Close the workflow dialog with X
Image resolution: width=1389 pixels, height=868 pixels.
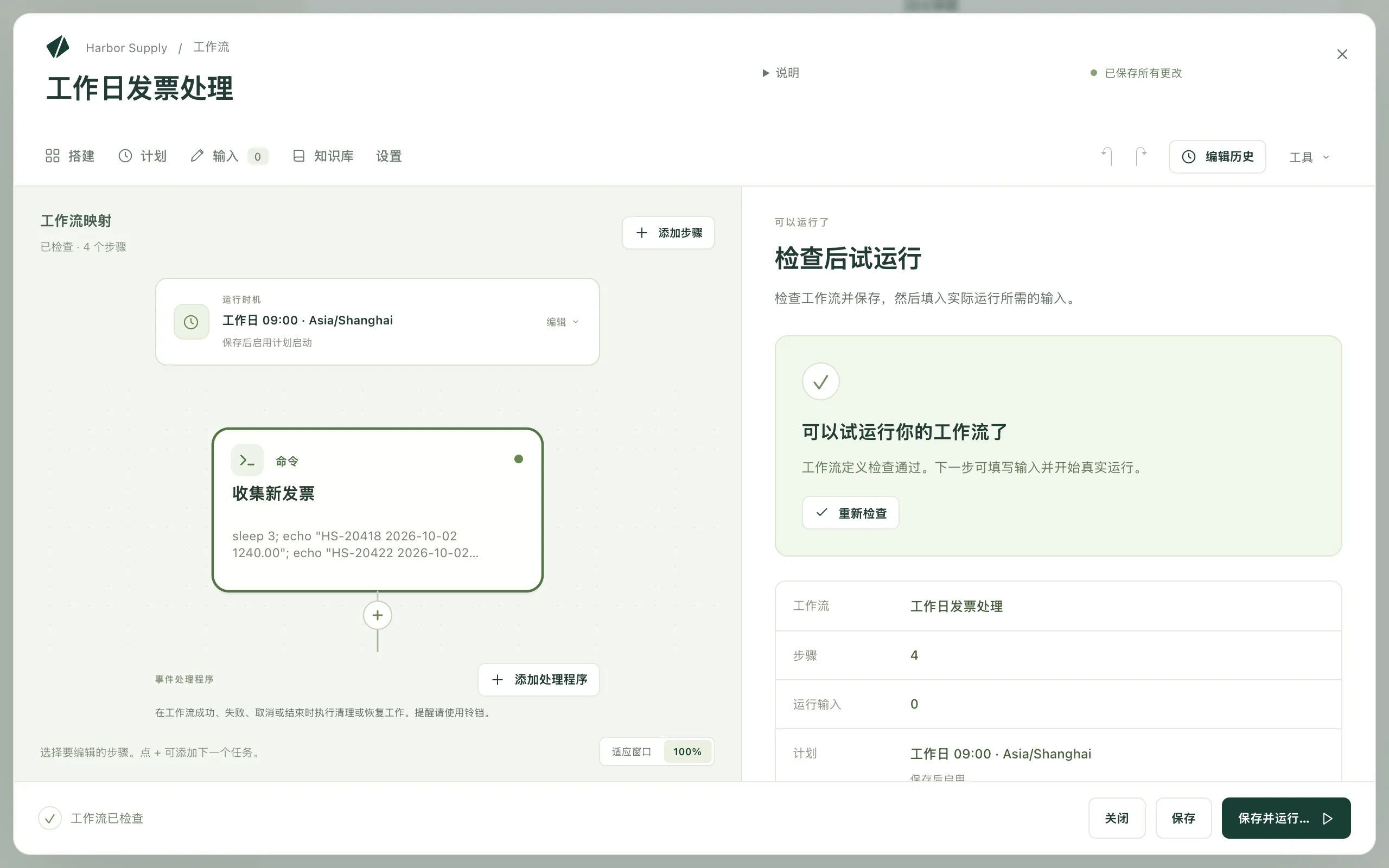point(1342,55)
